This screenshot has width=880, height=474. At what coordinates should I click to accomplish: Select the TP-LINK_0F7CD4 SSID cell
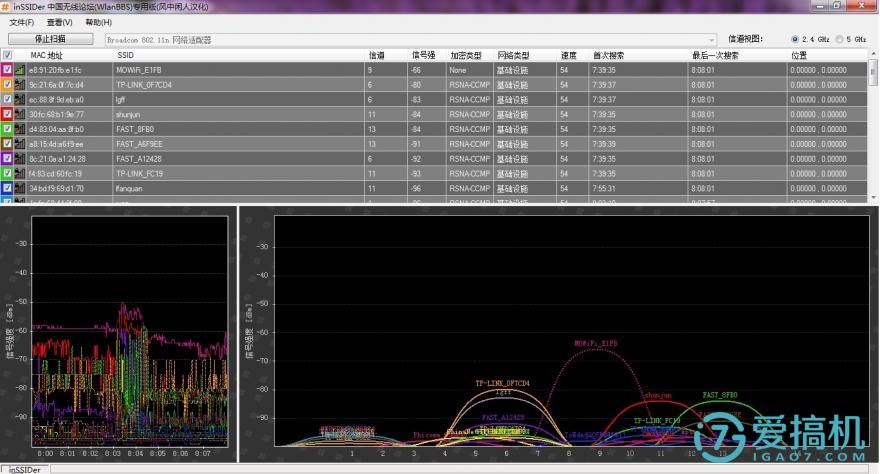coord(238,85)
